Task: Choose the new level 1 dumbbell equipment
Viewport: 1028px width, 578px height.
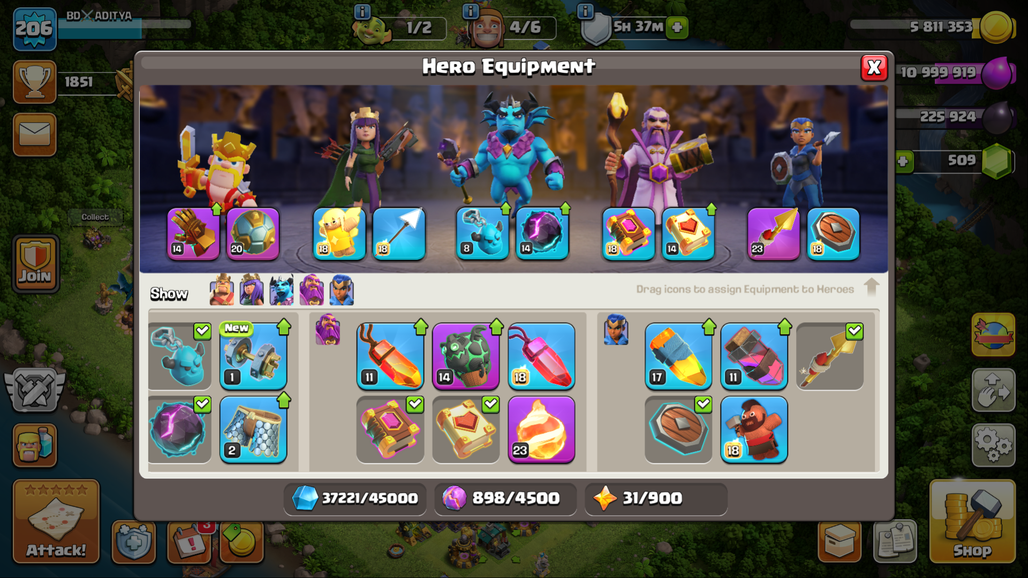Action: click(253, 356)
